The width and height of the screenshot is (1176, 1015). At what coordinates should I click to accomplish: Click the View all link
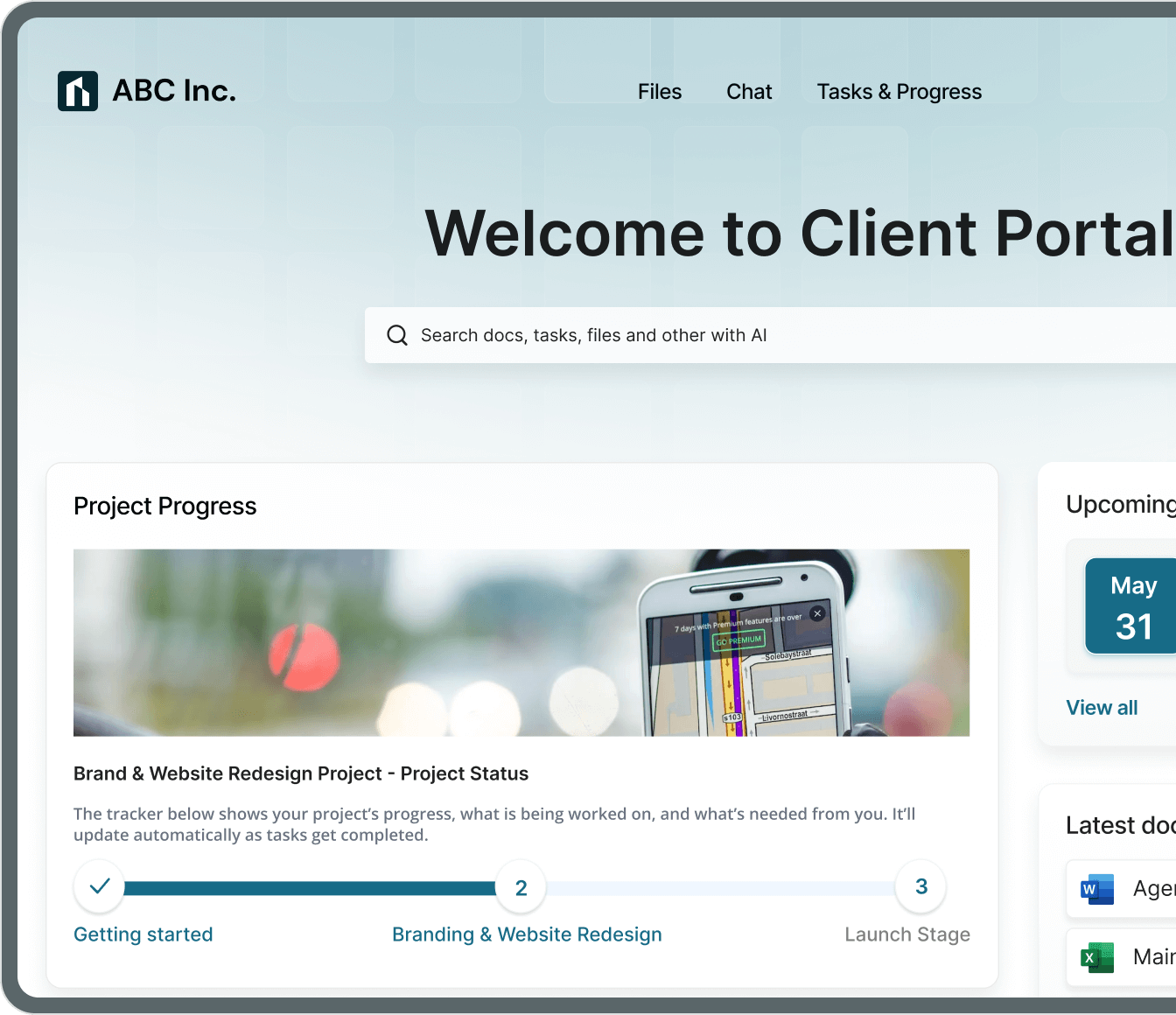click(1102, 708)
